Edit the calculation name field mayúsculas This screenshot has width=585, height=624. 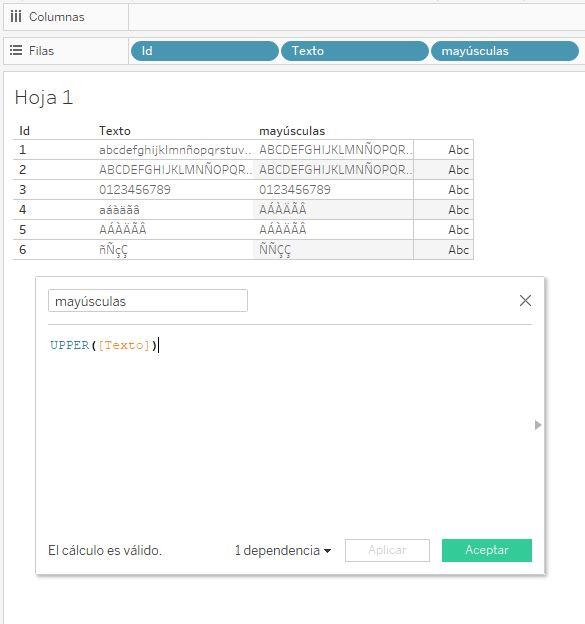pos(148,301)
